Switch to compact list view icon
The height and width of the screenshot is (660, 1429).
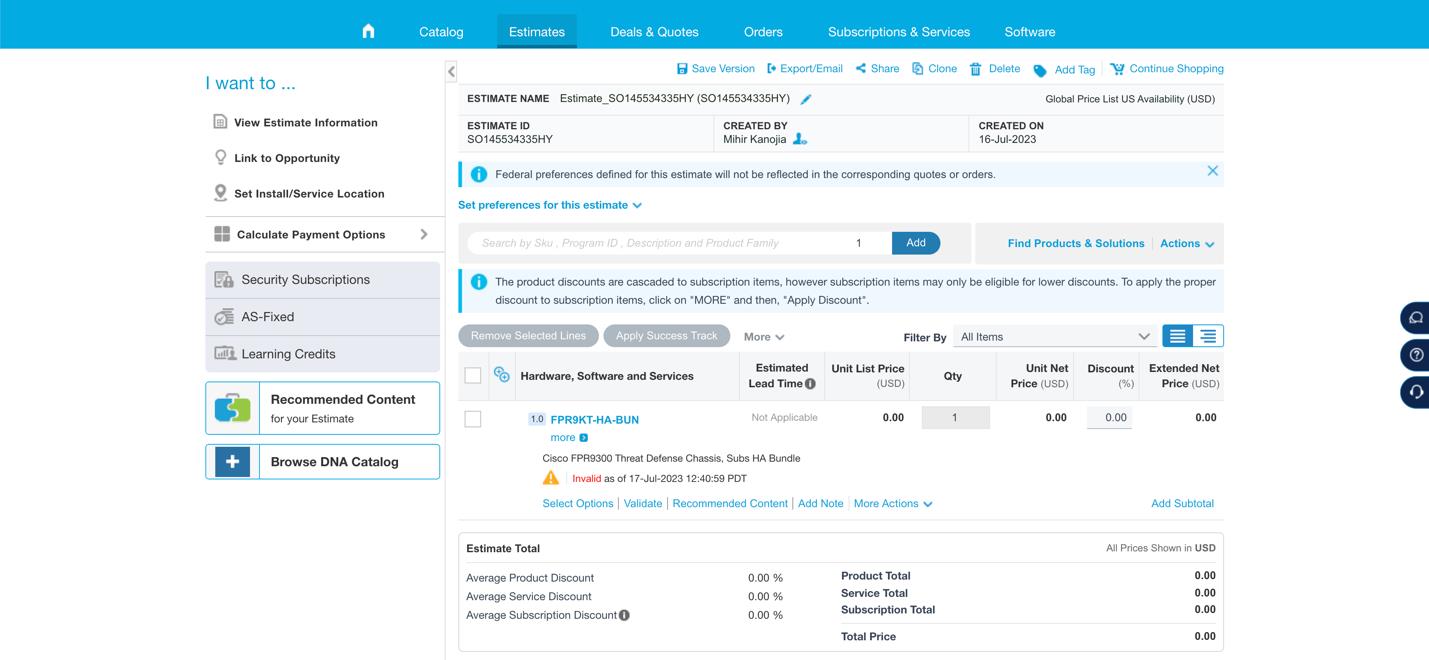pyautogui.click(x=1178, y=336)
